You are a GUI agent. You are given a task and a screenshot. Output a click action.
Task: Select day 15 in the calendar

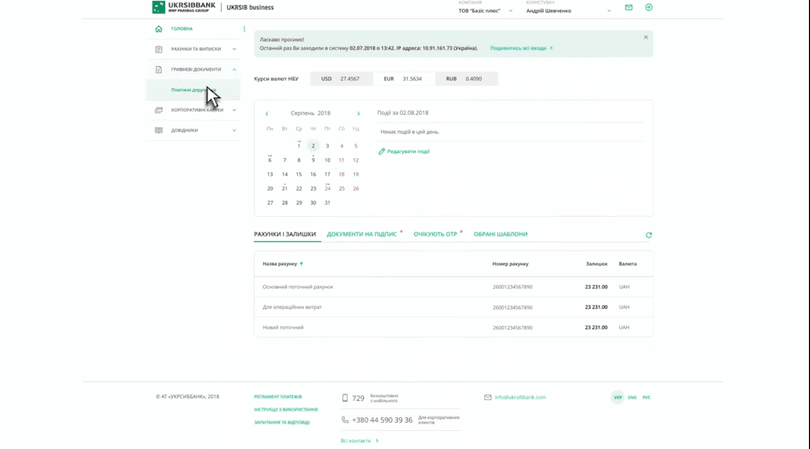point(298,174)
